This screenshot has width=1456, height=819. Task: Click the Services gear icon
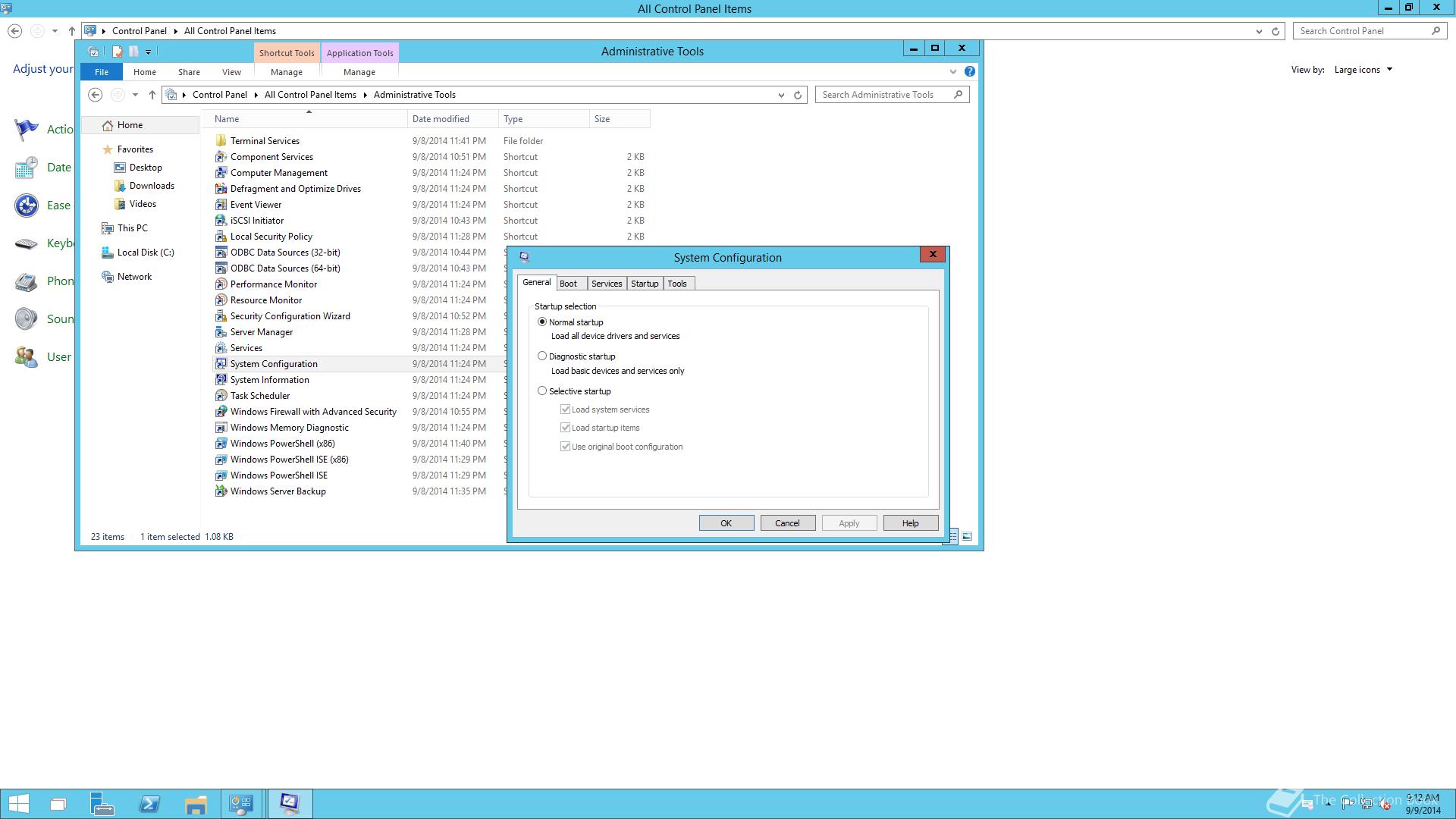coord(221,348)
